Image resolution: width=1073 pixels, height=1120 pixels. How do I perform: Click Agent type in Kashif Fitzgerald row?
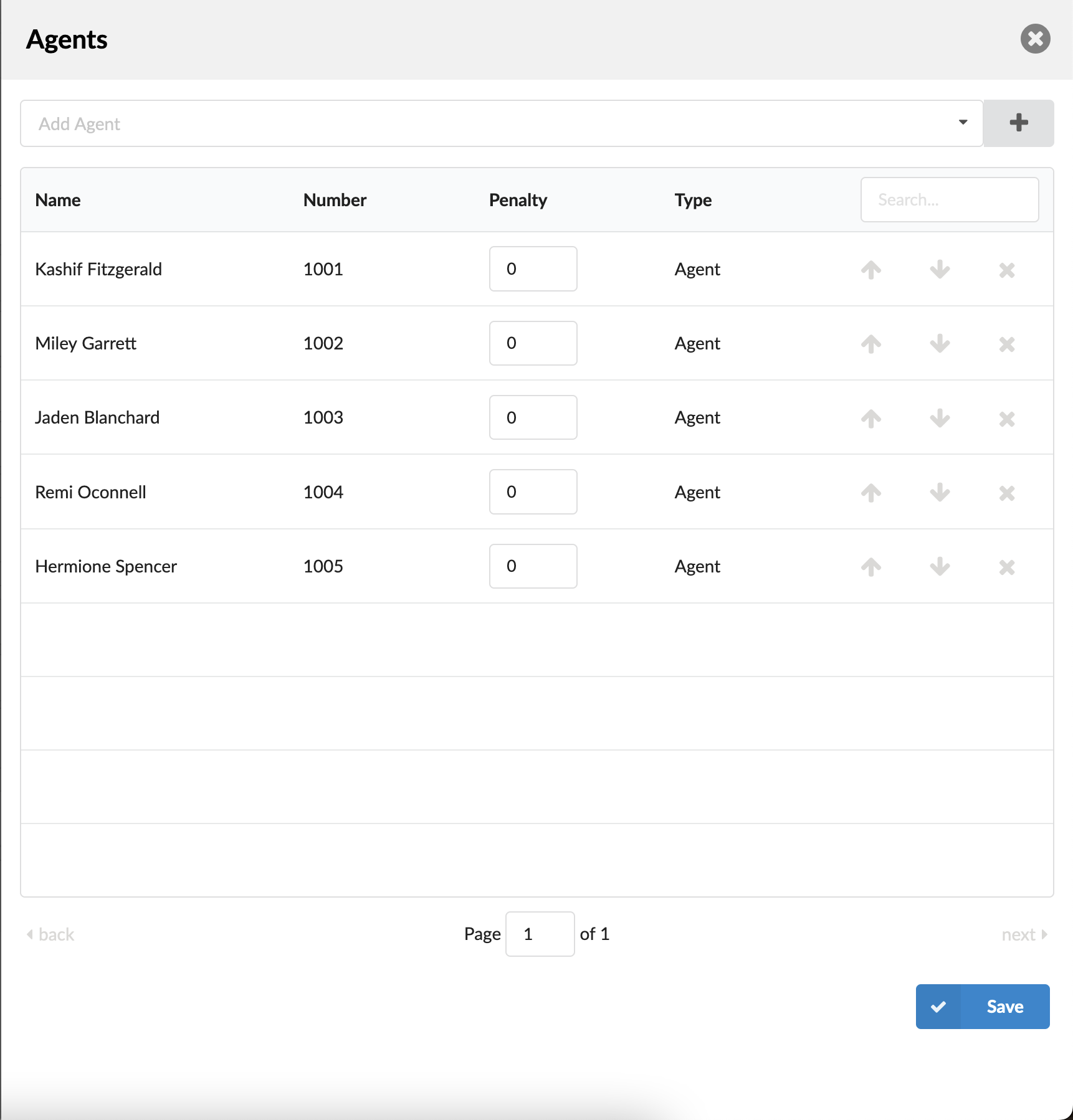(697, 270)
